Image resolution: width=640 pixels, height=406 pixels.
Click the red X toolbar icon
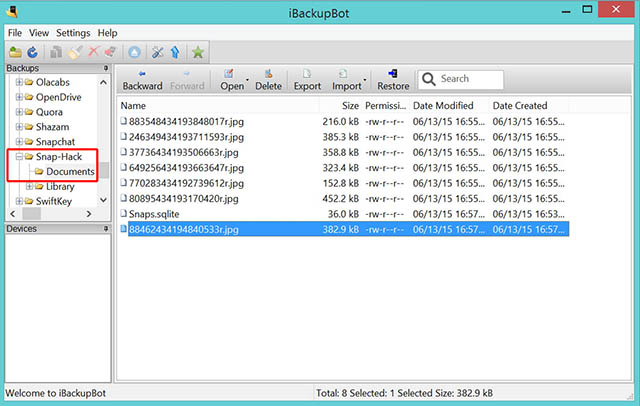[93, 52]
